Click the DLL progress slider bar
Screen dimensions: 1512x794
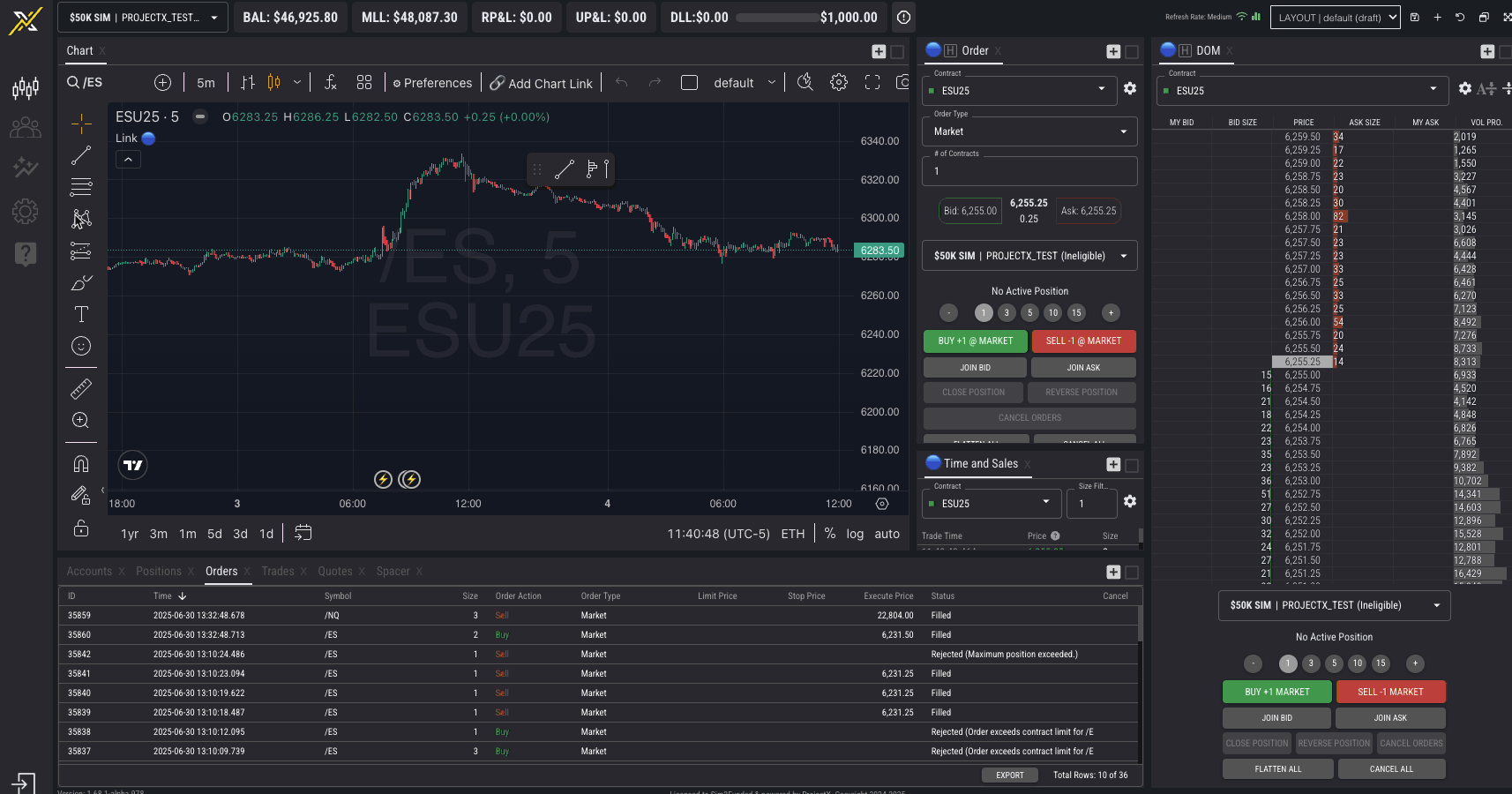pyautogui.click(x=776, y=18)
